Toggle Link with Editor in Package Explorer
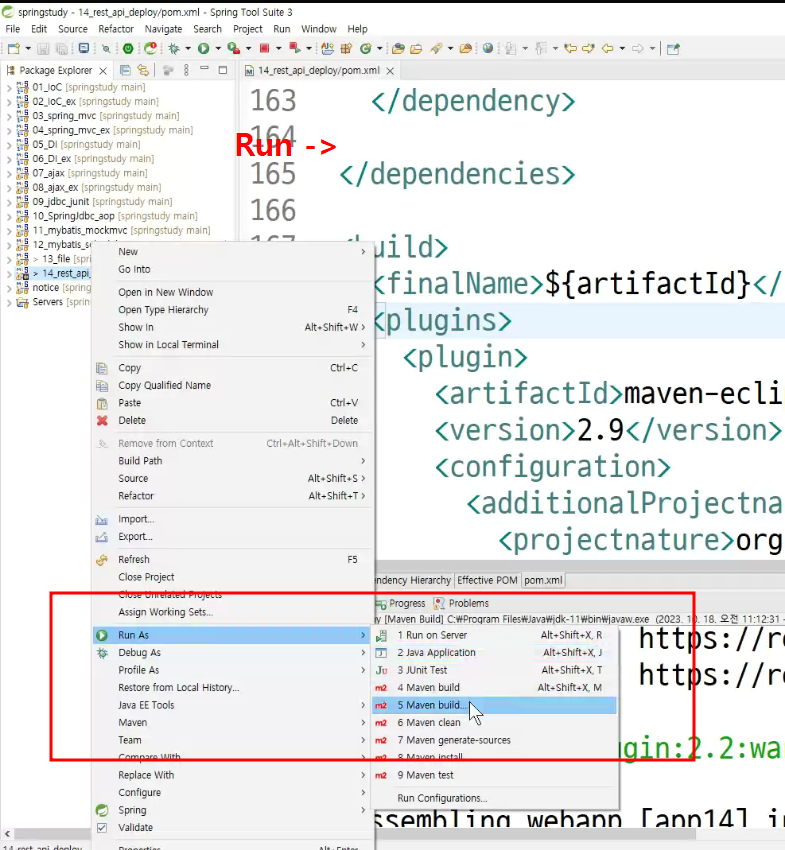The width and height of the screenshot is (785, 850). pyautogui.click(x=143, y=70)
